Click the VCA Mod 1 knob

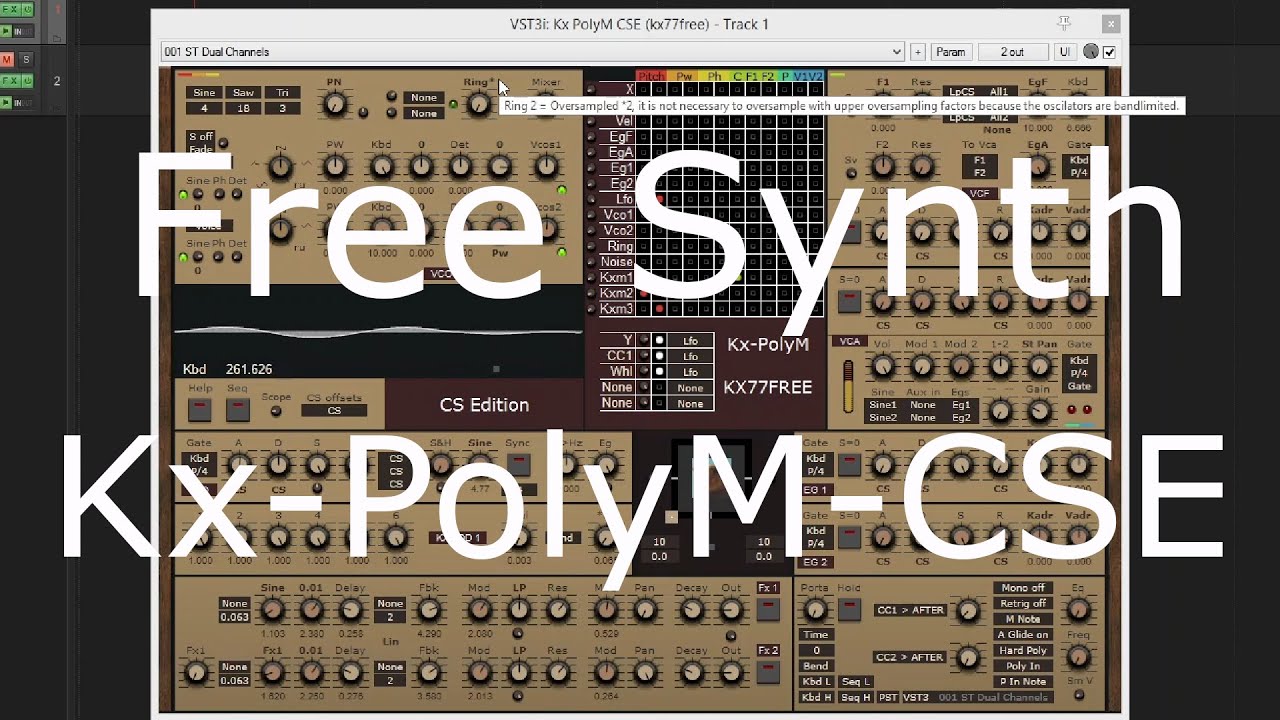point(922,366)
